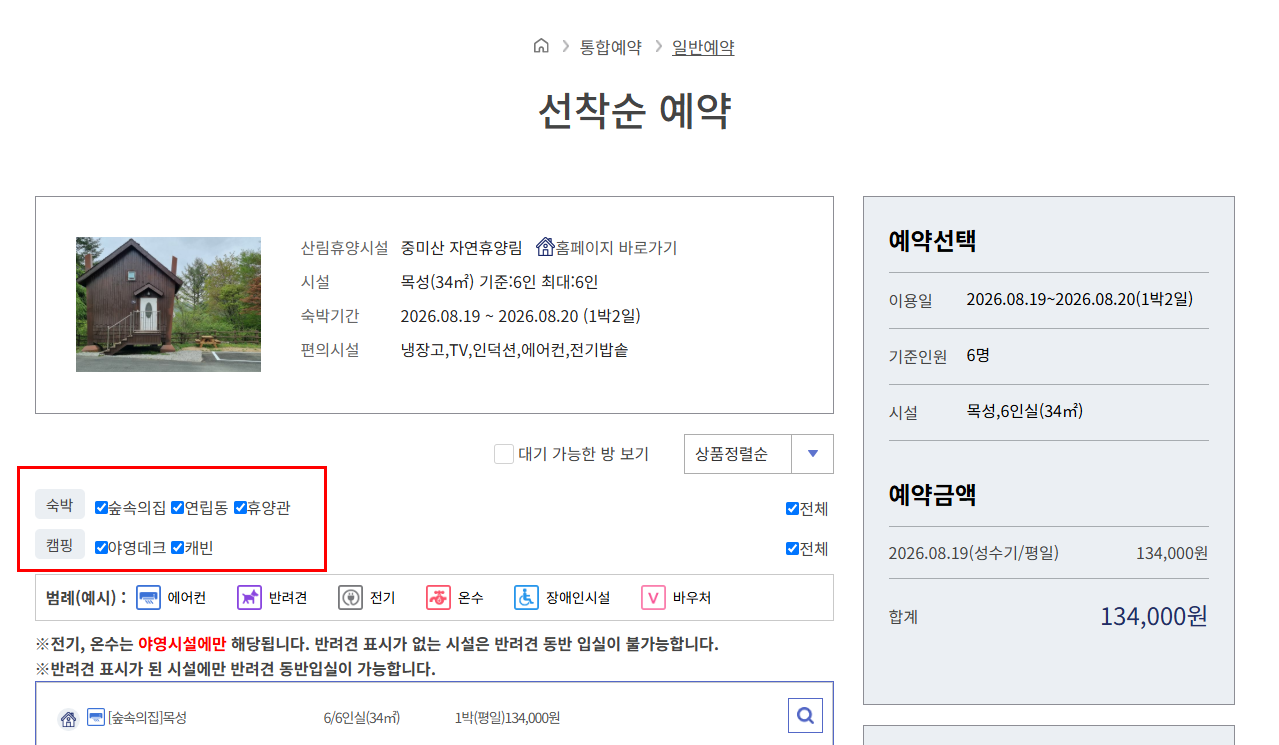This screenshot has width=1279, height=745.
Task: Click the 에어컨 legend icon
Action: point(148,598)
